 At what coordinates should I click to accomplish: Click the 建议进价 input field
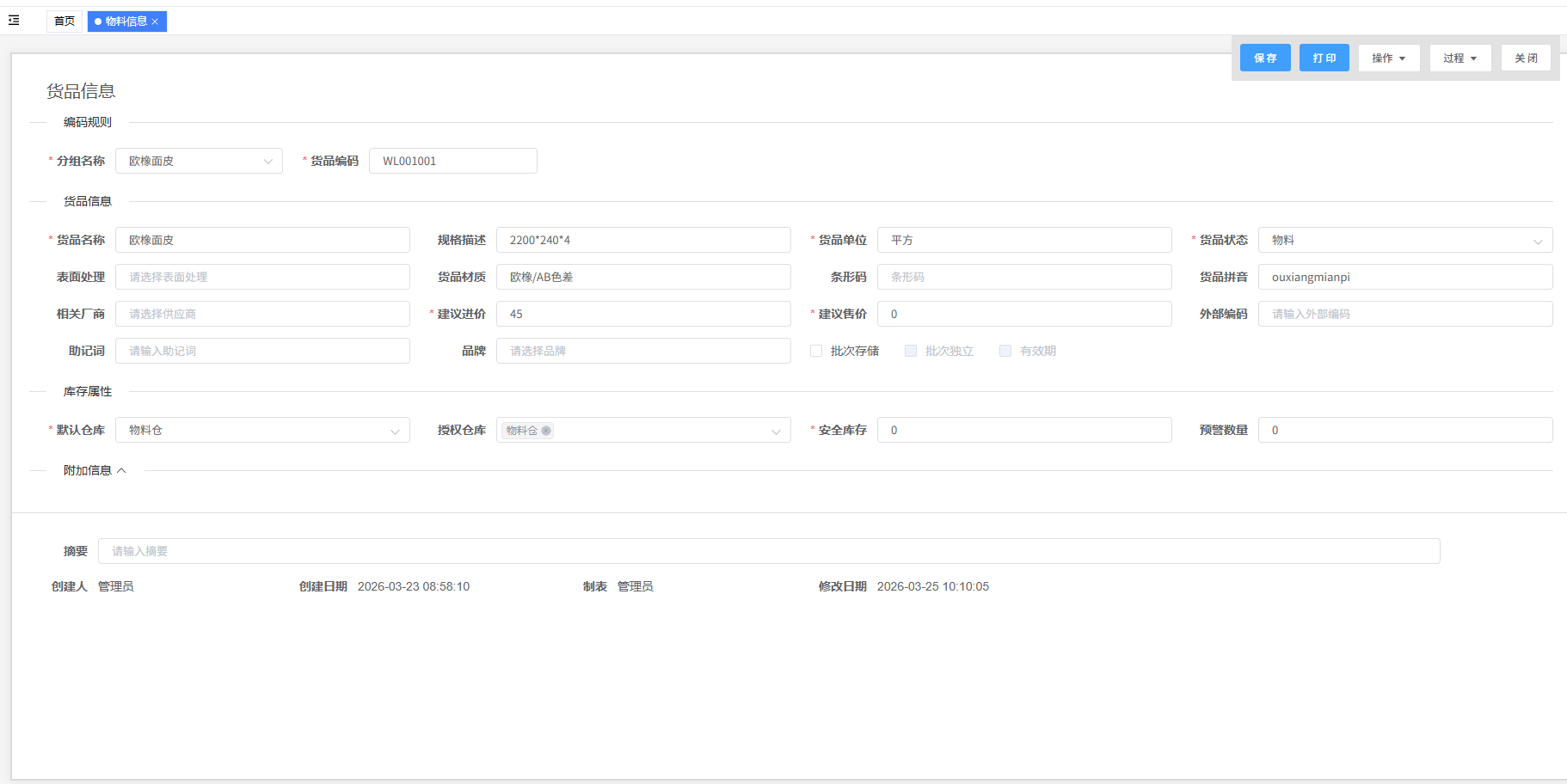tap(642, 314)
